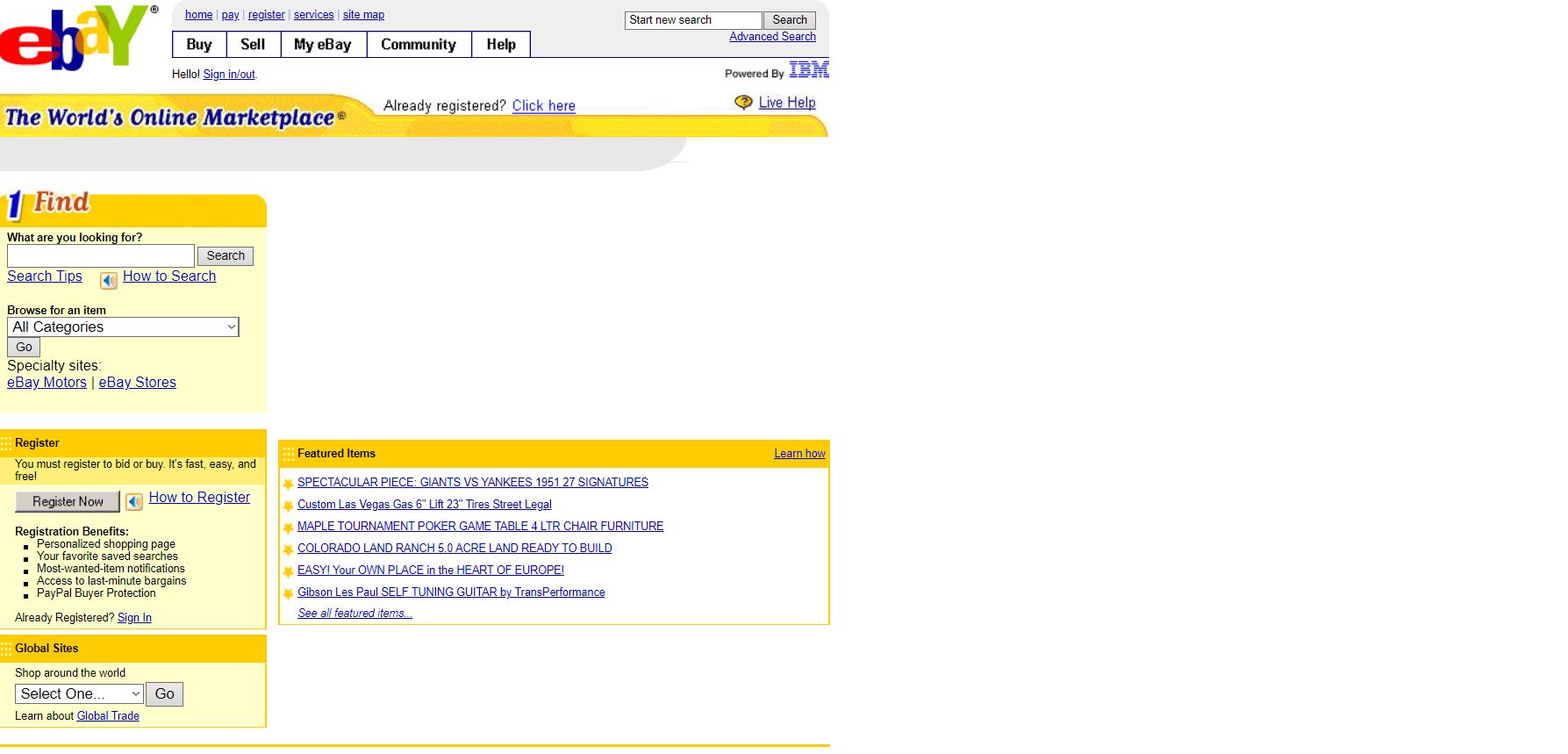
Task: Click the Go button in Global Sites
Action: coord(164,694)
